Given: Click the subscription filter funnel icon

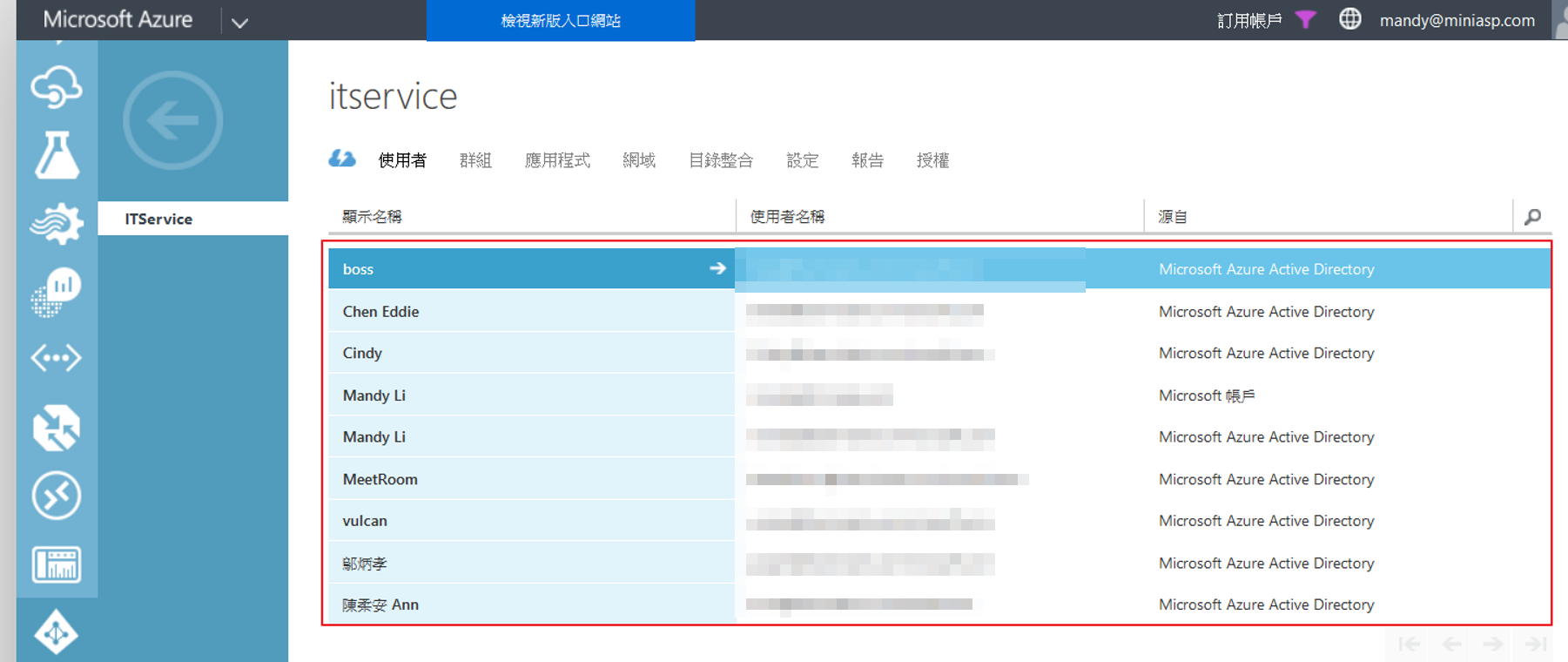Looking at the screenshot, I should click(1305, 19).
